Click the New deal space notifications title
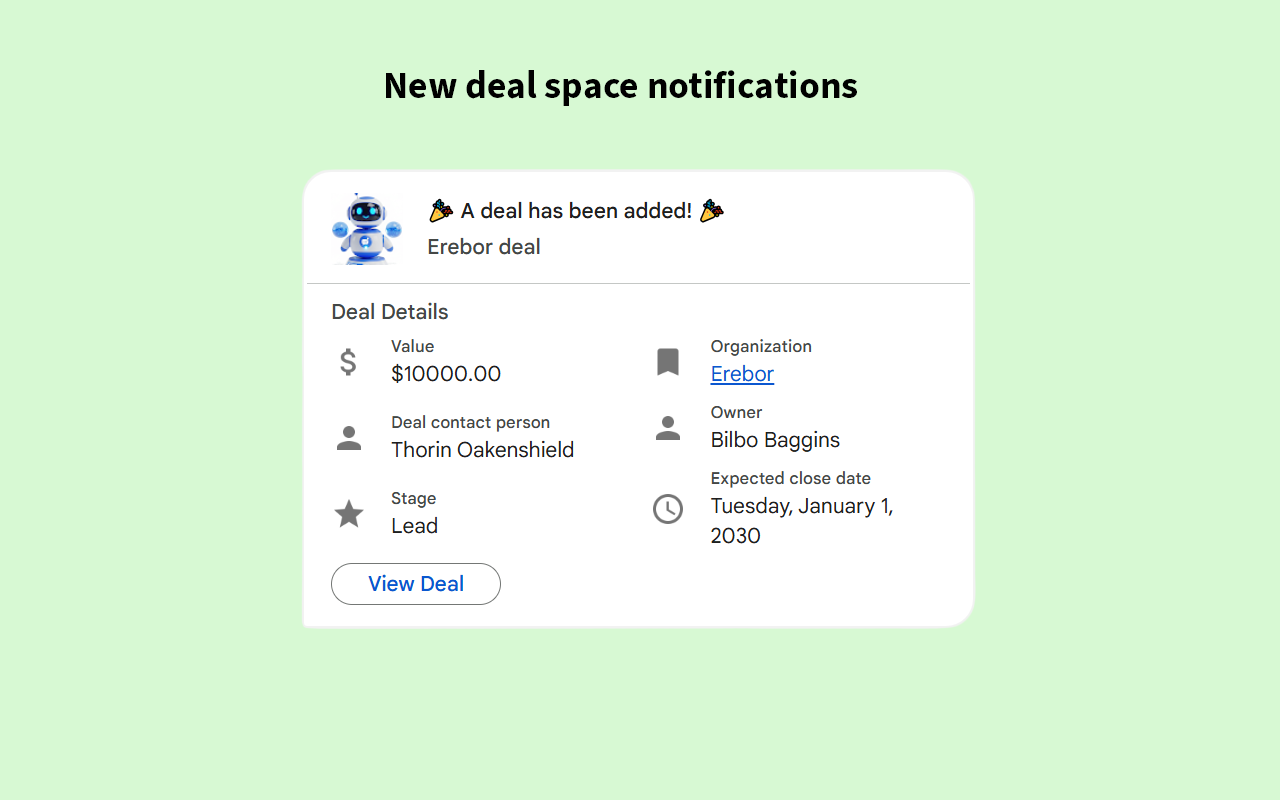Viewport: 1280px width, 800px height. tap(620, 85)
